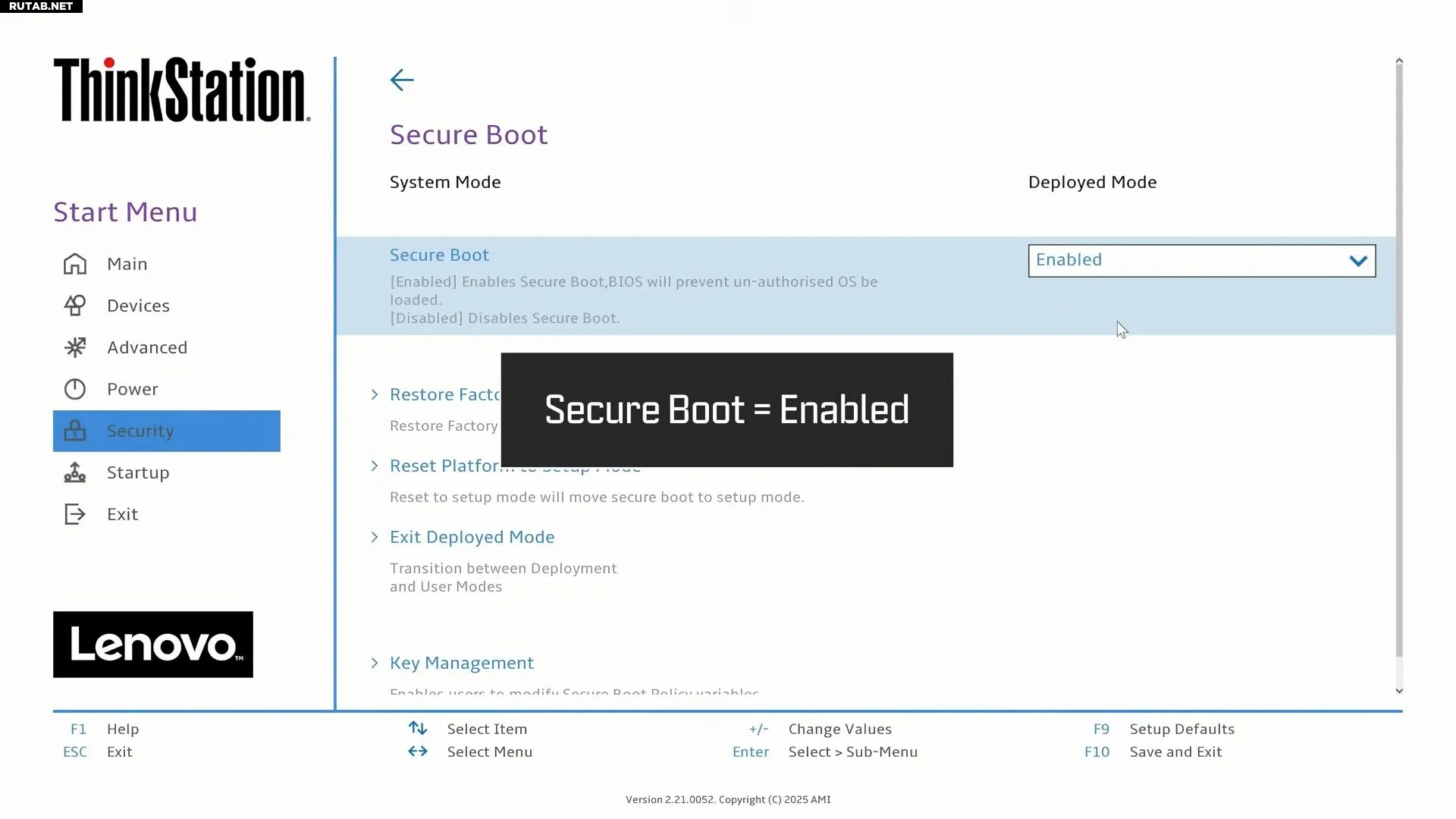Expand the Key Management chevron
This screenshot has height=819, width=1456.
pos(375,663)
